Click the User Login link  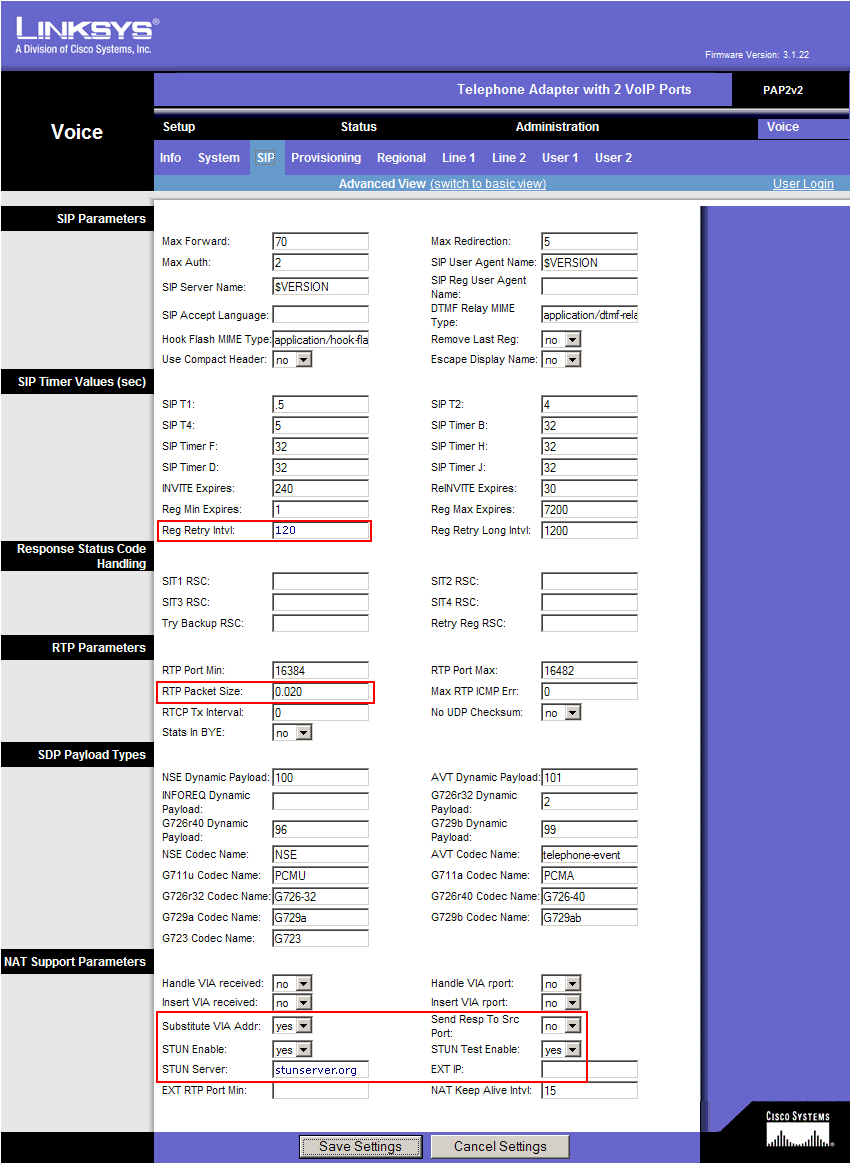tap(803, 183)
